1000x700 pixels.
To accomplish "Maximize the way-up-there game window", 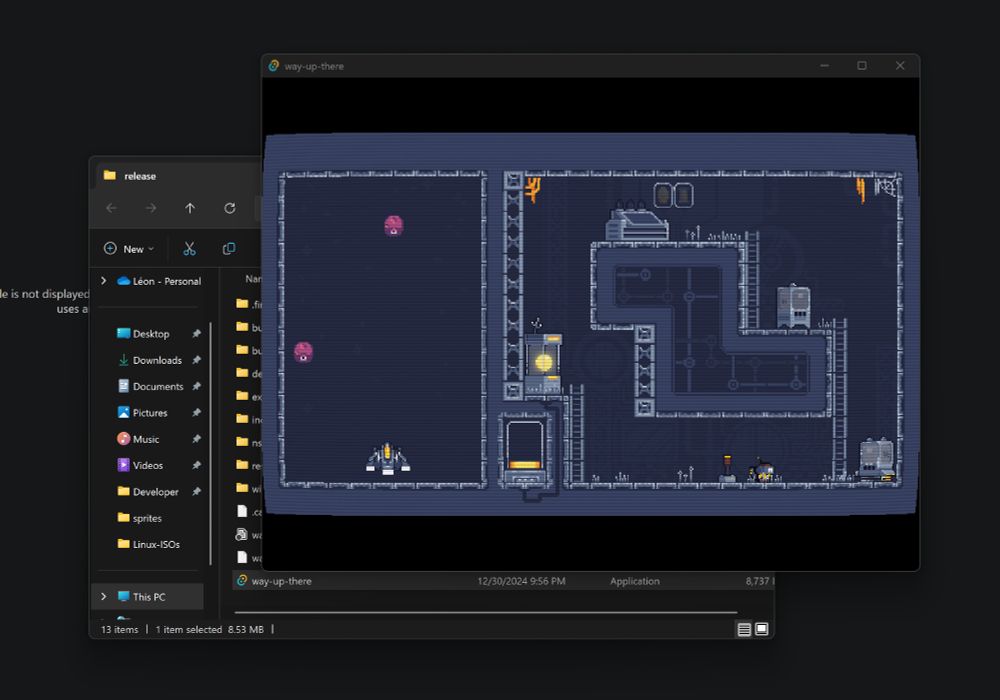I will (862, 66).
